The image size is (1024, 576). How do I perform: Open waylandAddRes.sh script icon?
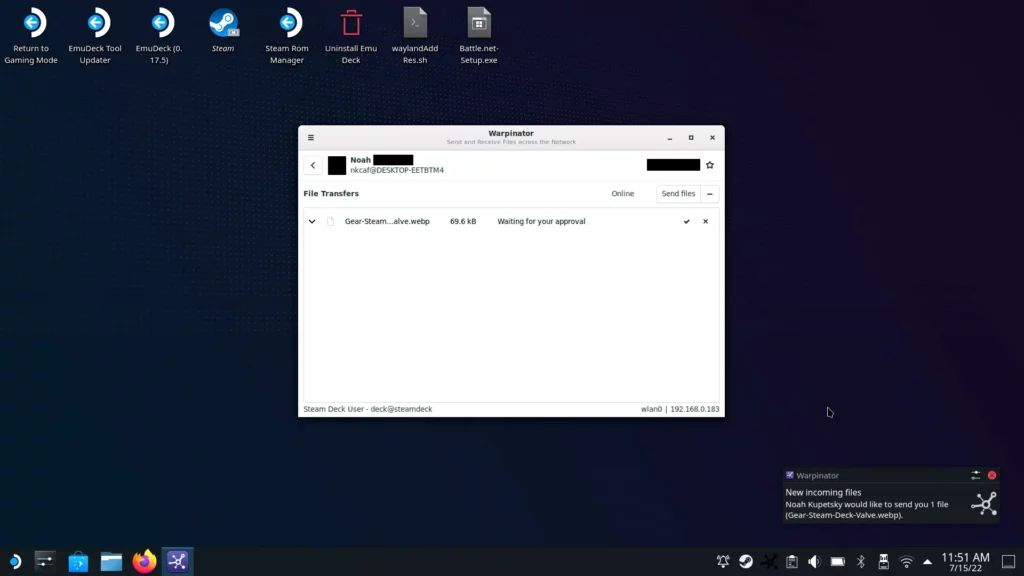pyautogui.click(x=415, y=36)
